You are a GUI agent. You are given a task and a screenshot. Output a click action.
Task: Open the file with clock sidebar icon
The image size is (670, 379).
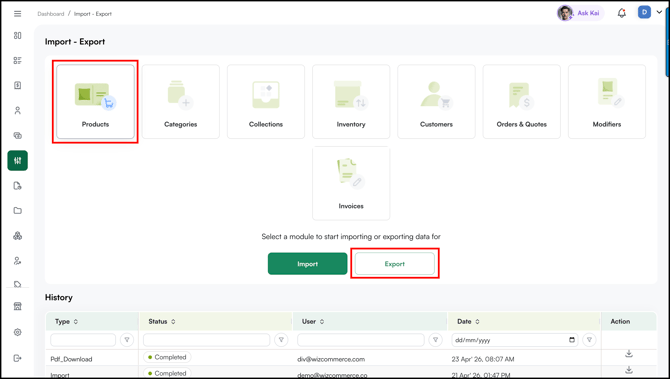coord(18,185)
